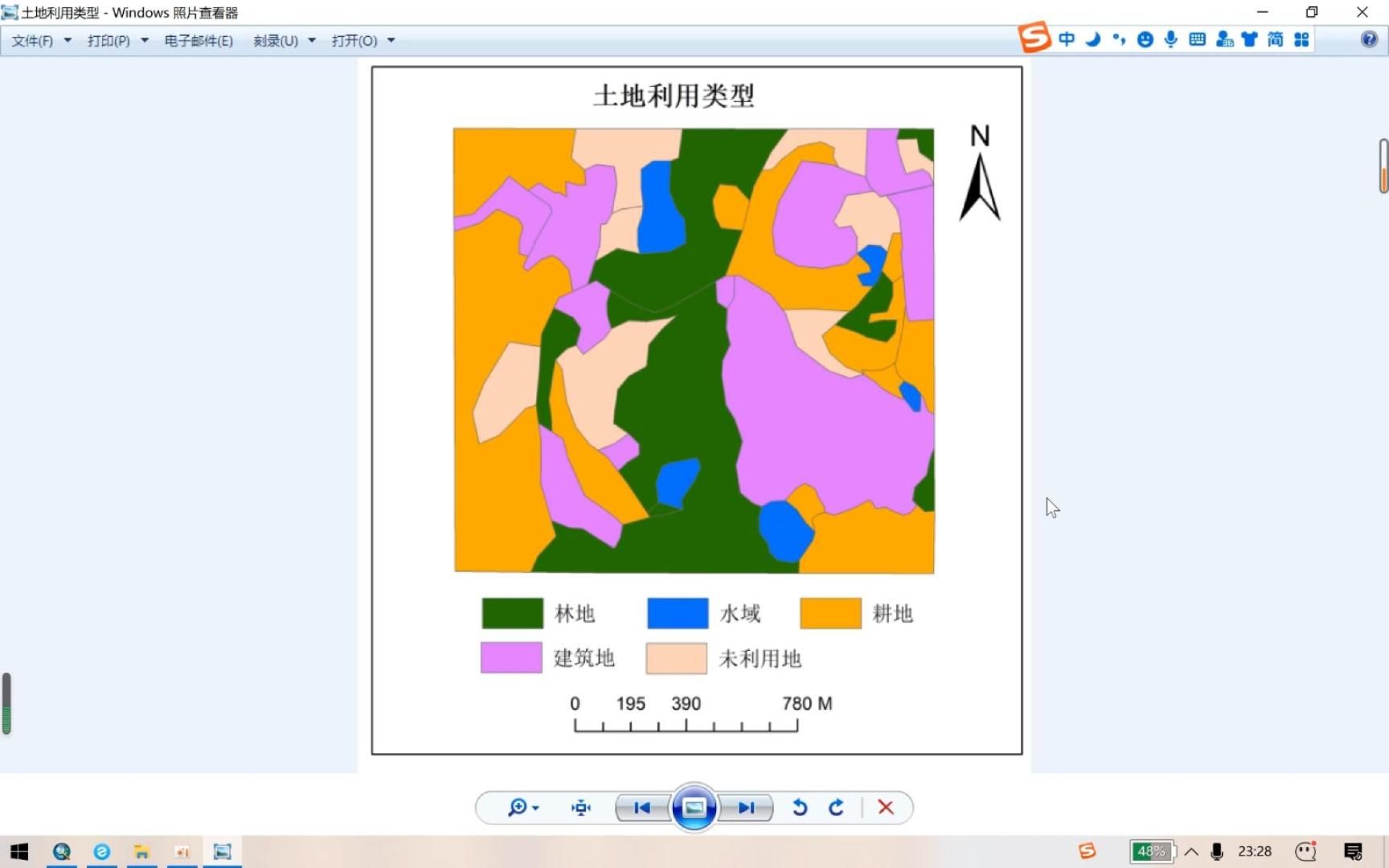Click the green 林地 legend swatch
1389x868 pixels.
[x=512, y=612]
